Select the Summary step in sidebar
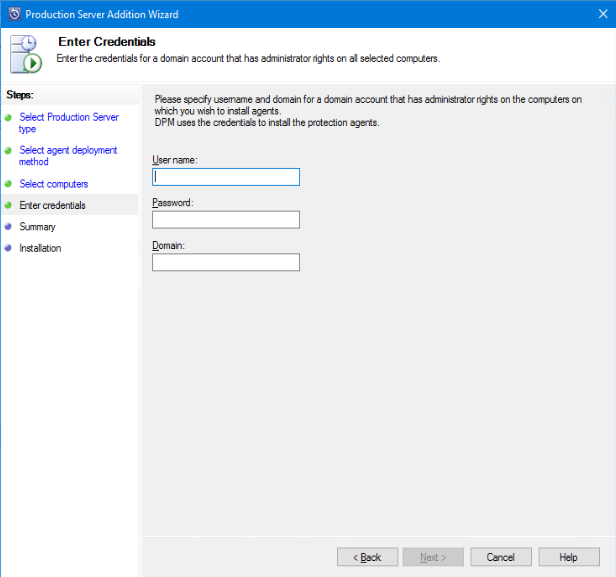 pos(37,227)
